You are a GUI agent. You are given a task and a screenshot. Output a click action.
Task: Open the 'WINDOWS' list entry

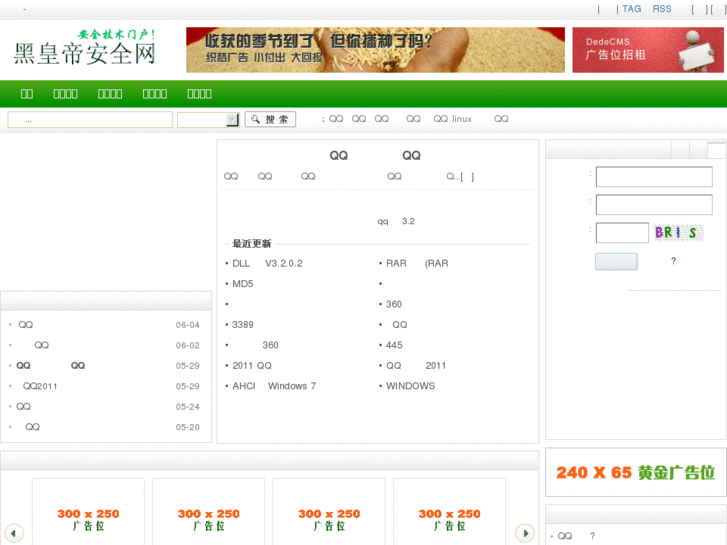tap(410, 386)
